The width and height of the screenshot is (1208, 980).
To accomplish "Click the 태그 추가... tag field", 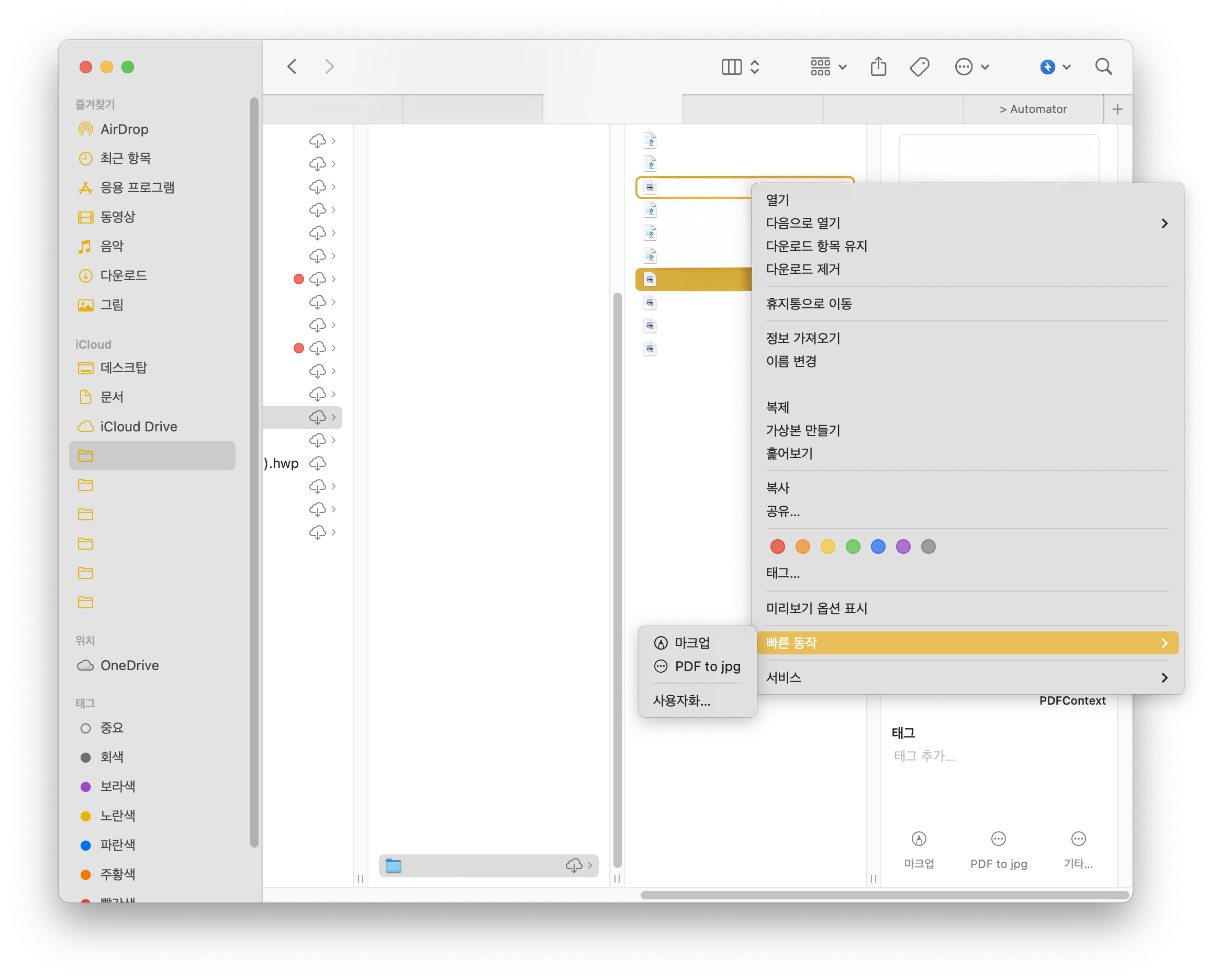I will pos(925,756).
